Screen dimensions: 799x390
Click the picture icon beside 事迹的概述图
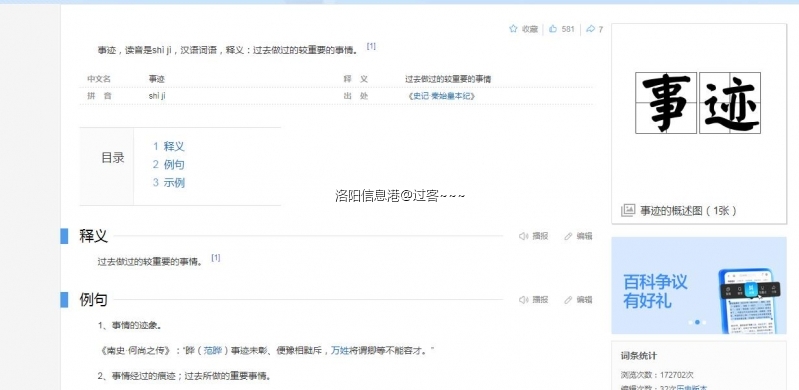[x=628, y=210]
